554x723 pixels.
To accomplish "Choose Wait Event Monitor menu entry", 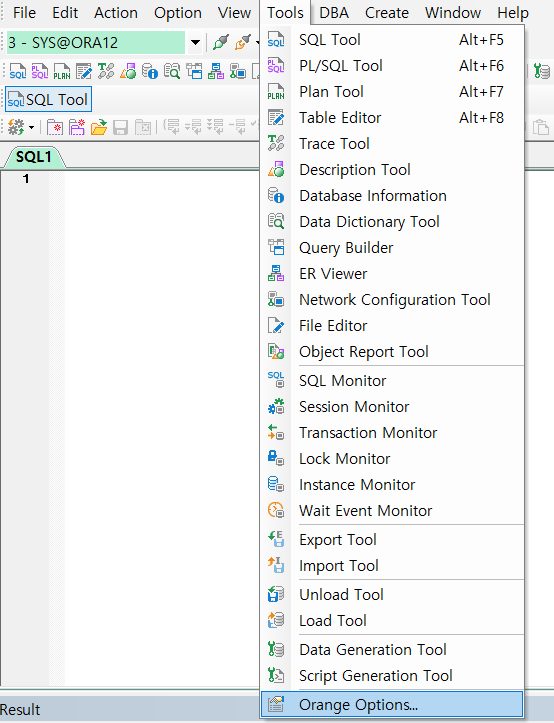I will tap(393, 511).
